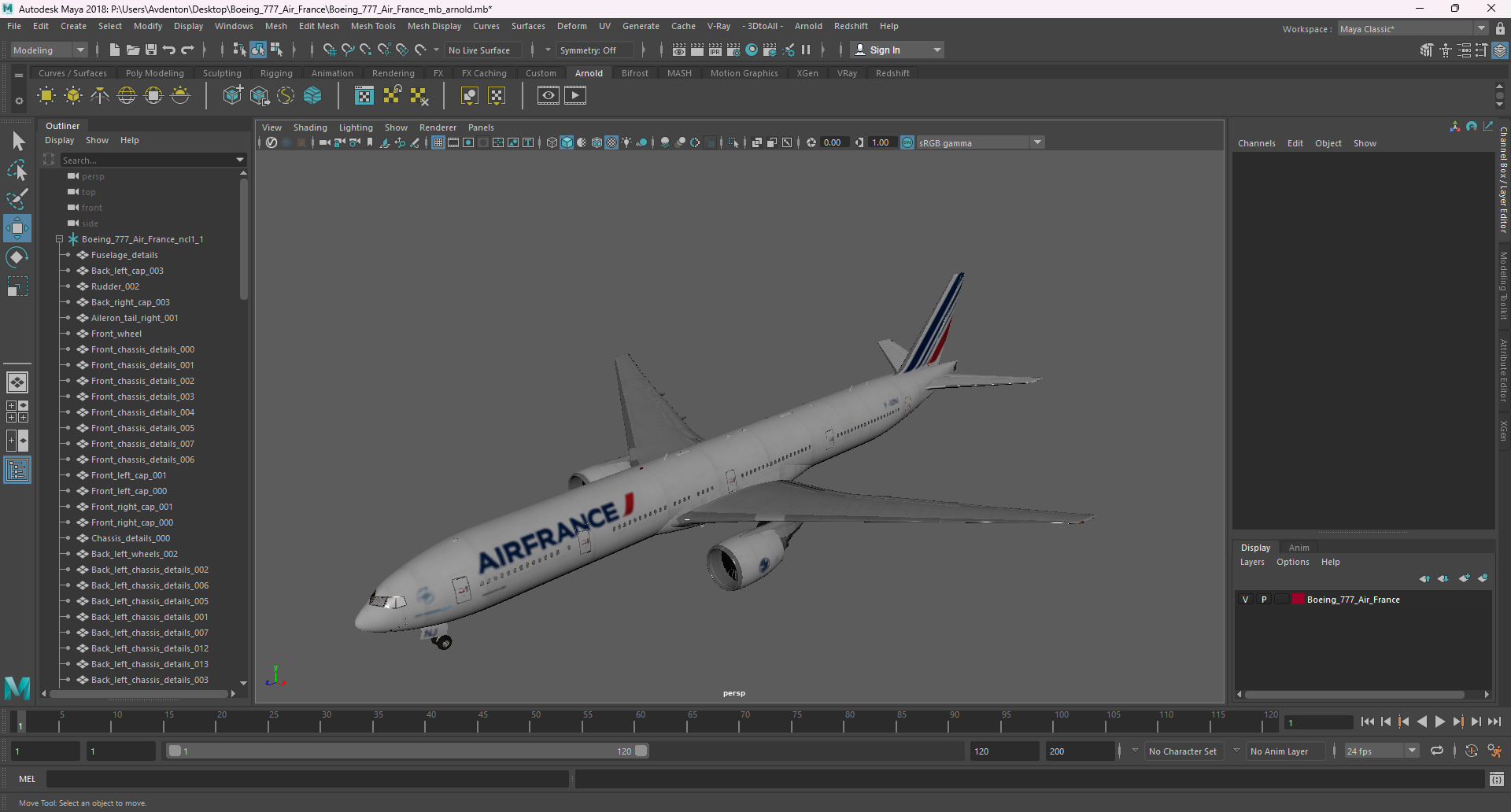Open animation preferences running man icon
The width and height of the screenshot is (1511, 812).
point(1494,751)
